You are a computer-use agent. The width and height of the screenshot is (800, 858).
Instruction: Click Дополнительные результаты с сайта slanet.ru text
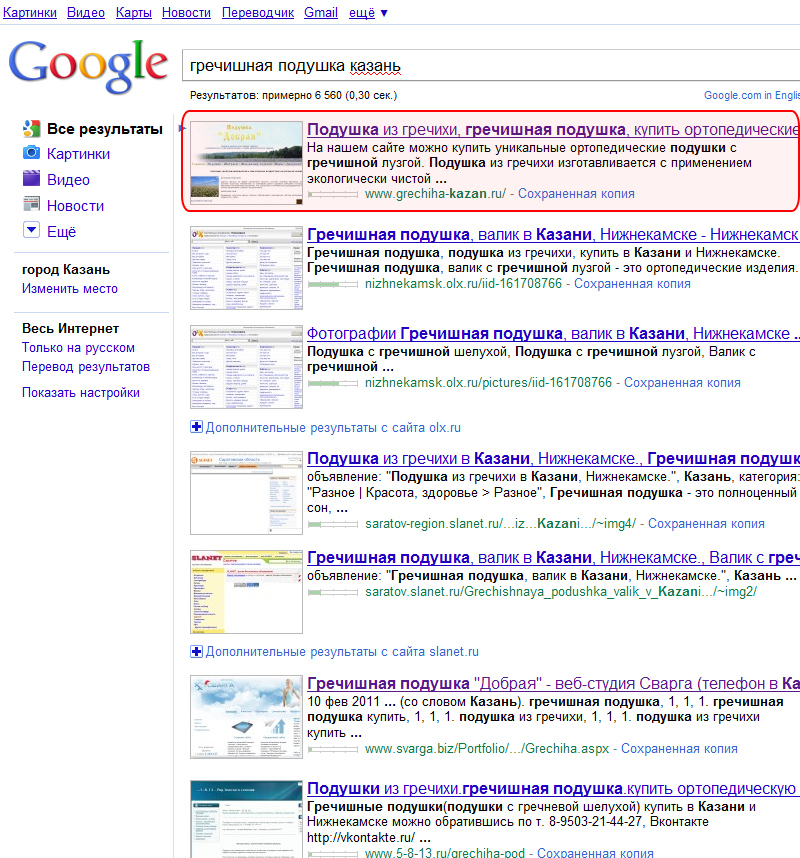(342, 652)
